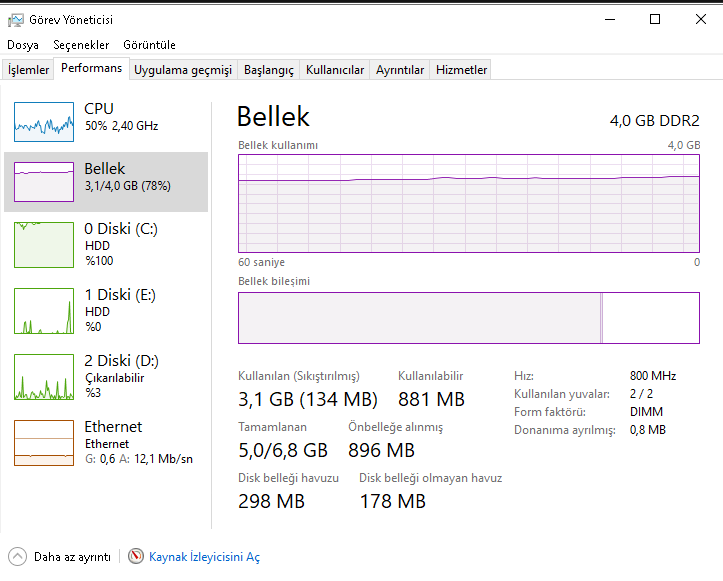
Task: Click the 2 Diski (D:) graph icon
Action: [44, 376]
